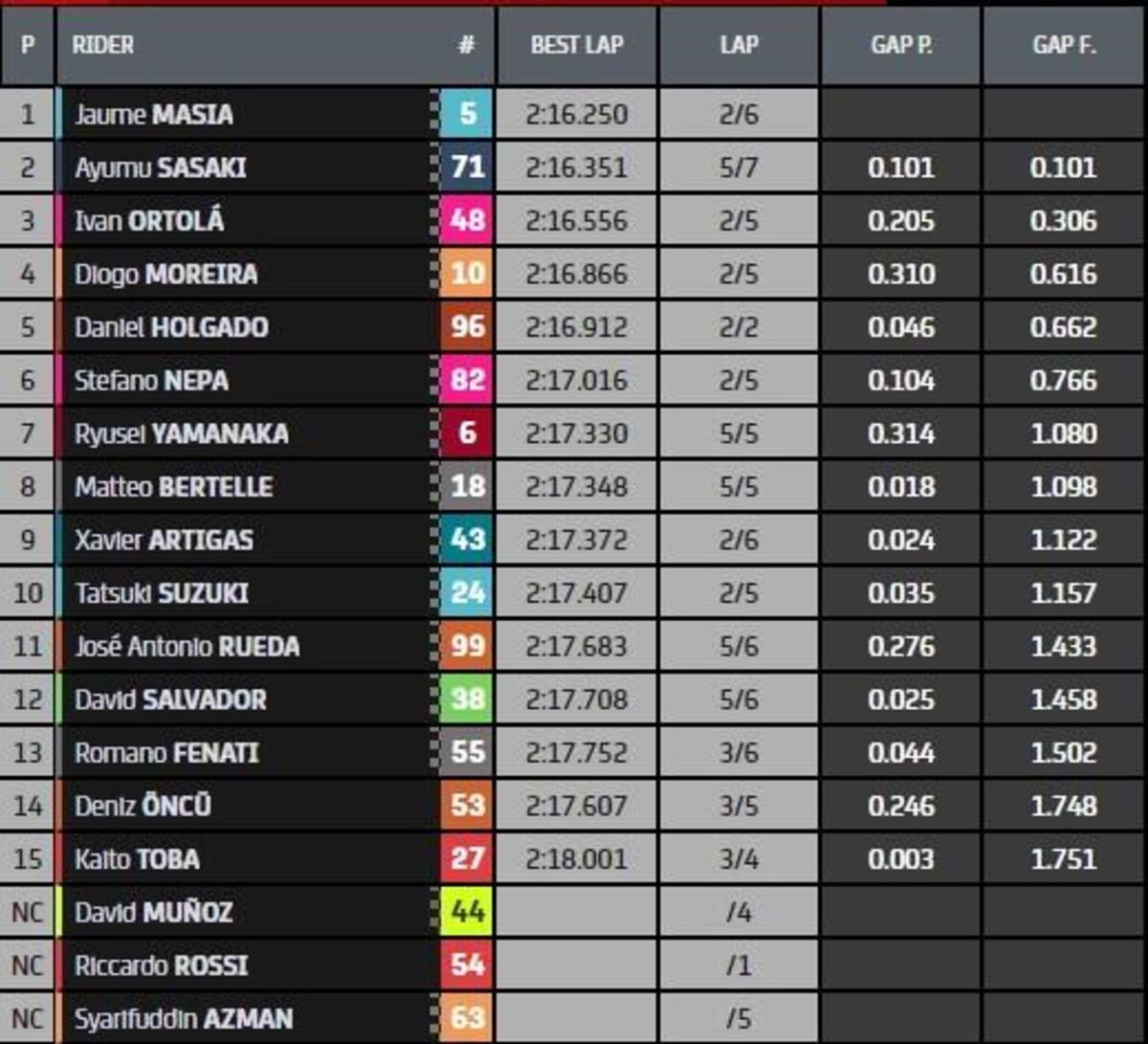Viewport: 1148px width, 1044px height.
Task: Click Deniz ÖNCÜ's best lap 2:17.607
Action: (576, 806)
